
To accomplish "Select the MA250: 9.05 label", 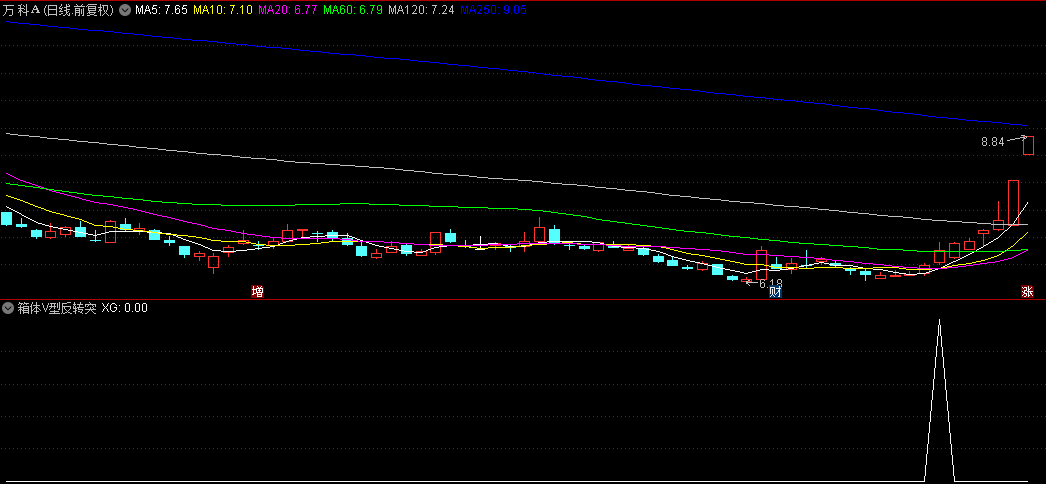I will click(494, 10).
